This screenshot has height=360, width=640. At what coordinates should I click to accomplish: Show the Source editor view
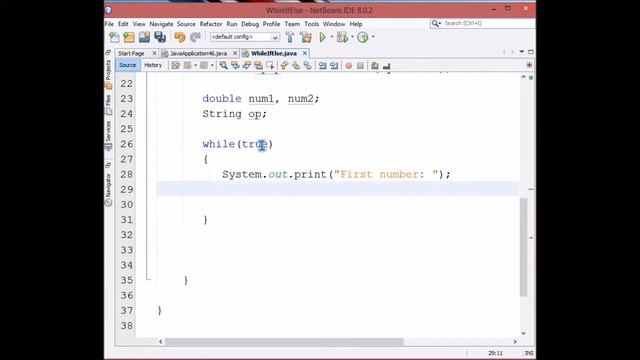tap(127, 65)
